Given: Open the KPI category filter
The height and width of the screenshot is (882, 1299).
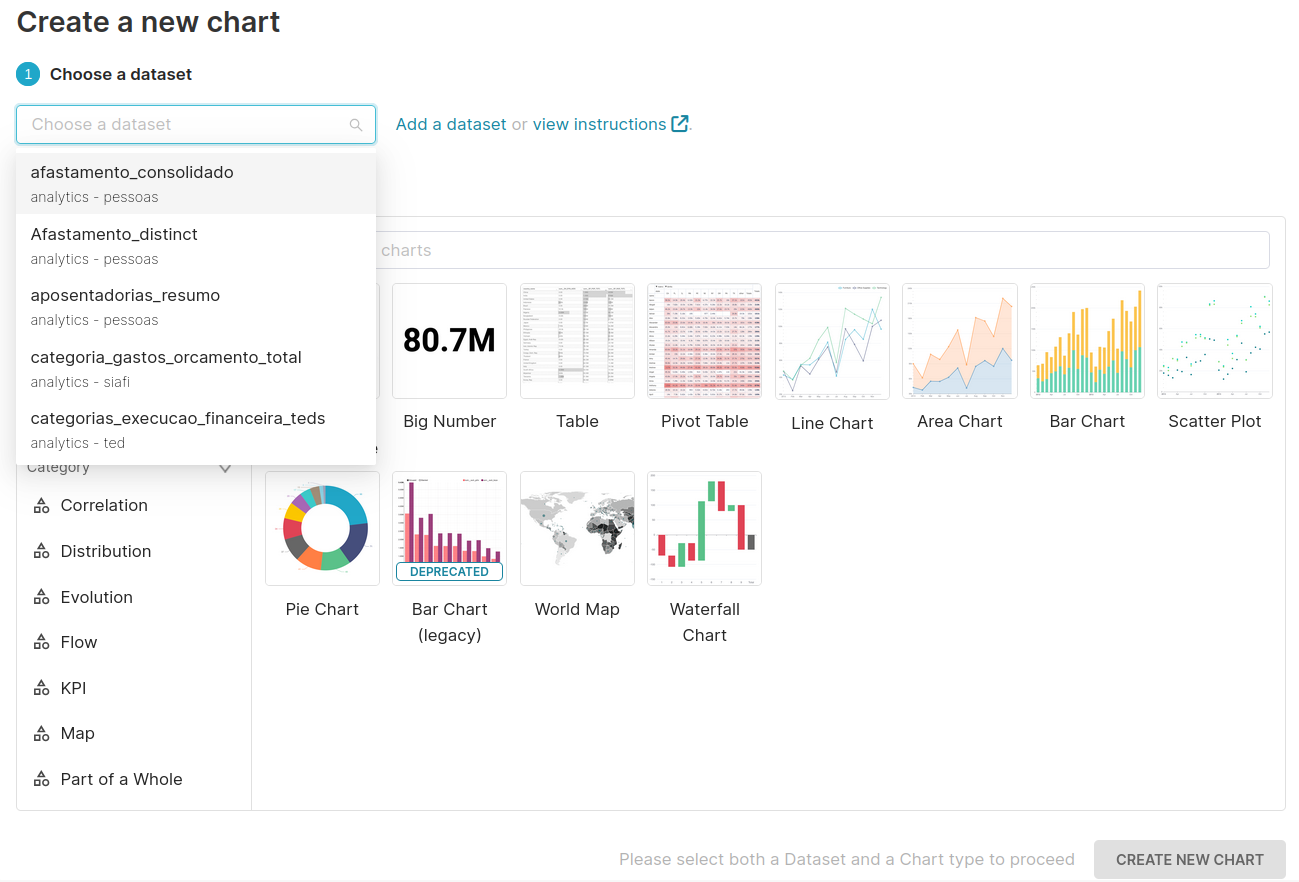Looking at the screenshot, I should click(73, 688).
